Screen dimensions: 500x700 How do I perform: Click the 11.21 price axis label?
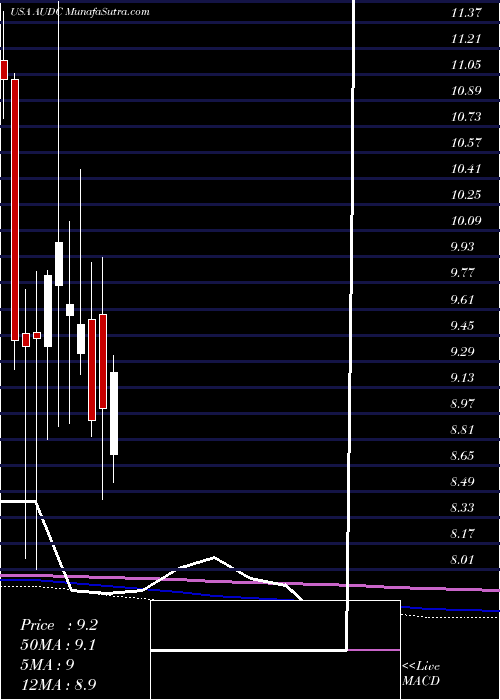click(466, 39)
